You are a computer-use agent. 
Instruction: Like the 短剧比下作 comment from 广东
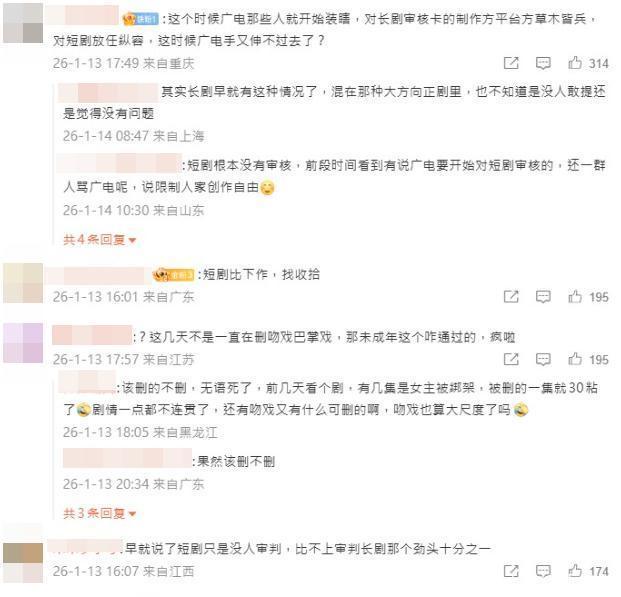point(588,297)
